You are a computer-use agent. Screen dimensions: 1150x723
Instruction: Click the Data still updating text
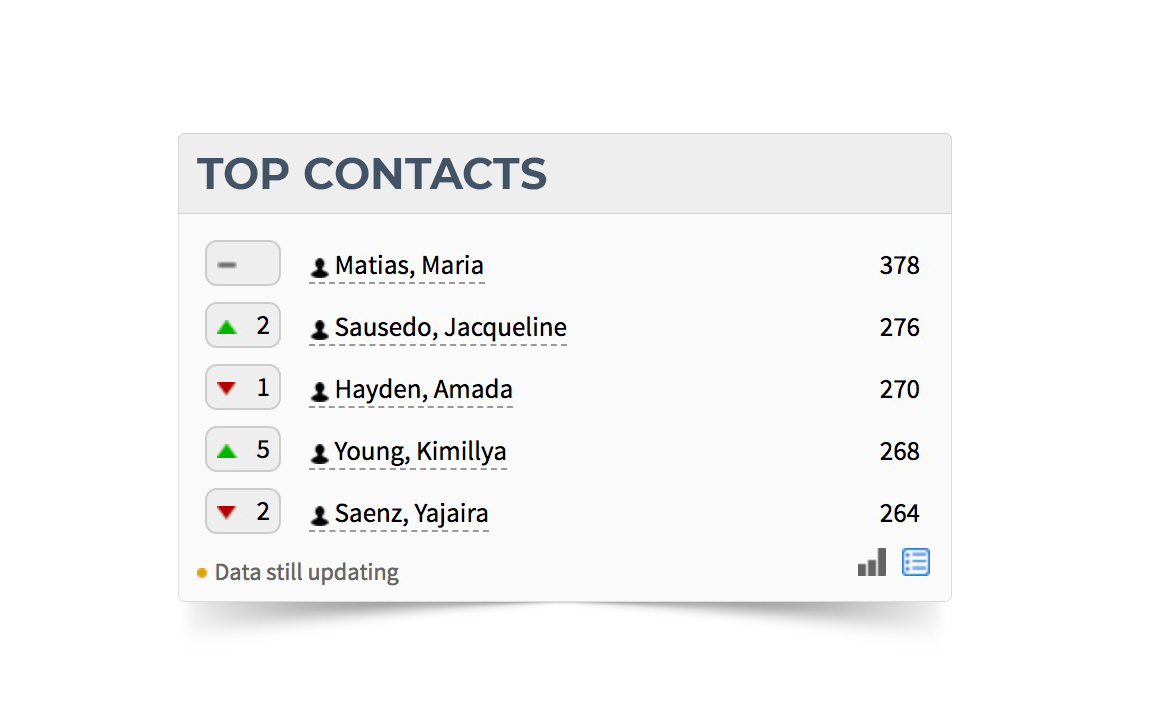point(307,573)
